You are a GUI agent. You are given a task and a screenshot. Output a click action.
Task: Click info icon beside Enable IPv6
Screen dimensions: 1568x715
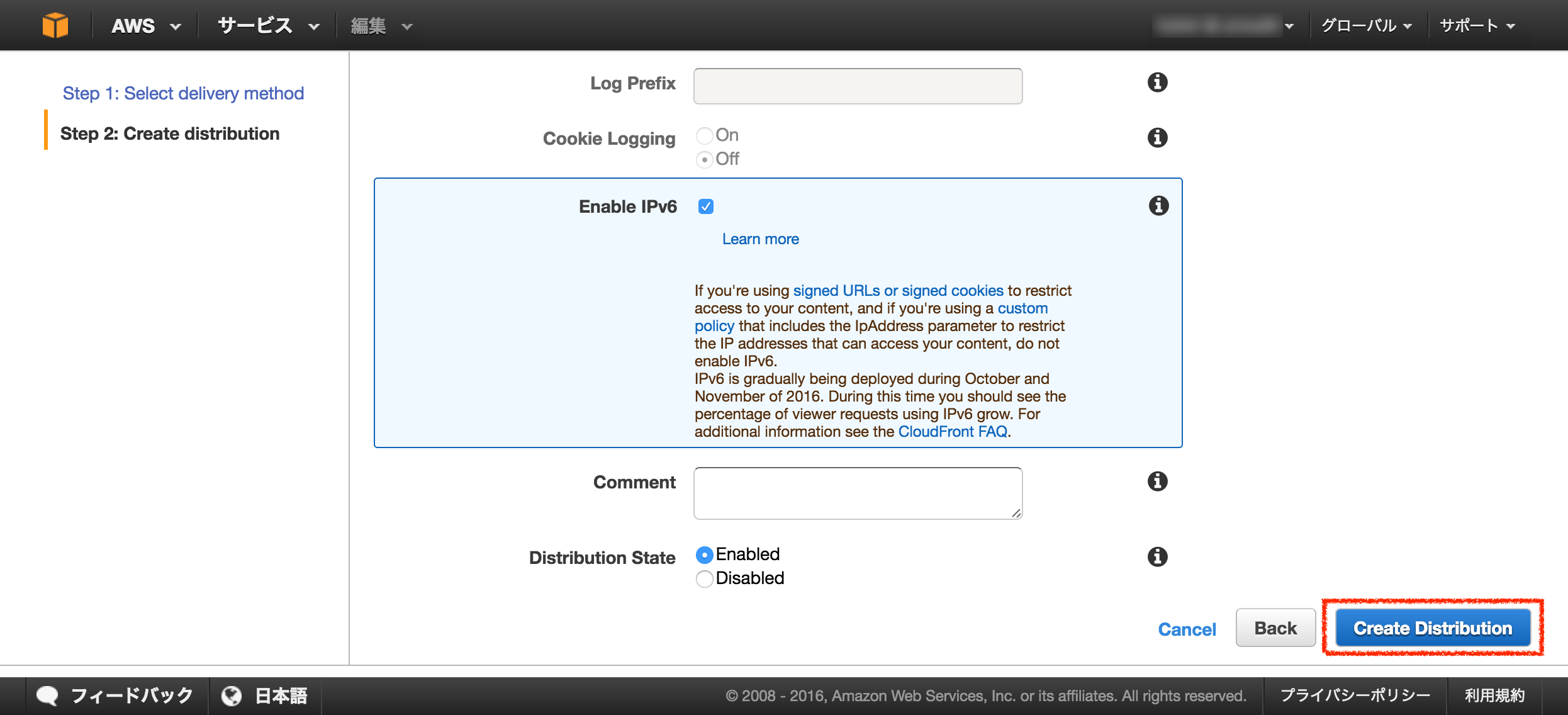1158,206
